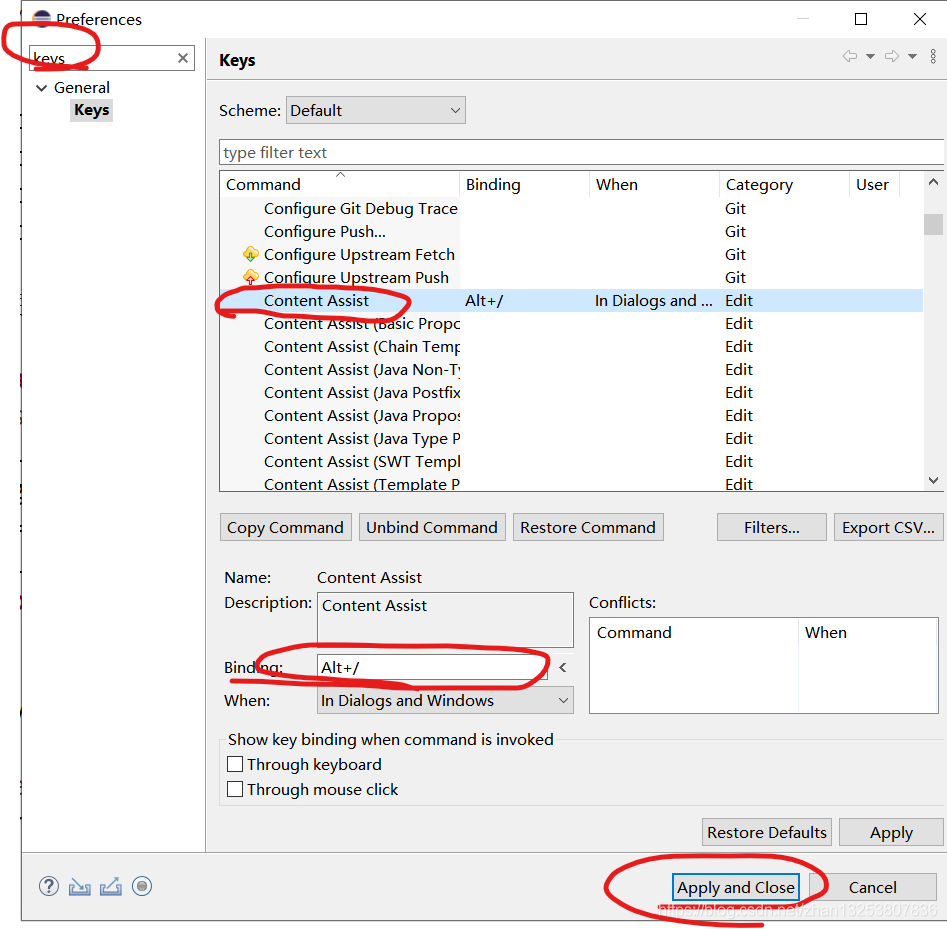Open the When context dropdown
947x929 pixels.
pyautogui.click(x=445, y=701)
